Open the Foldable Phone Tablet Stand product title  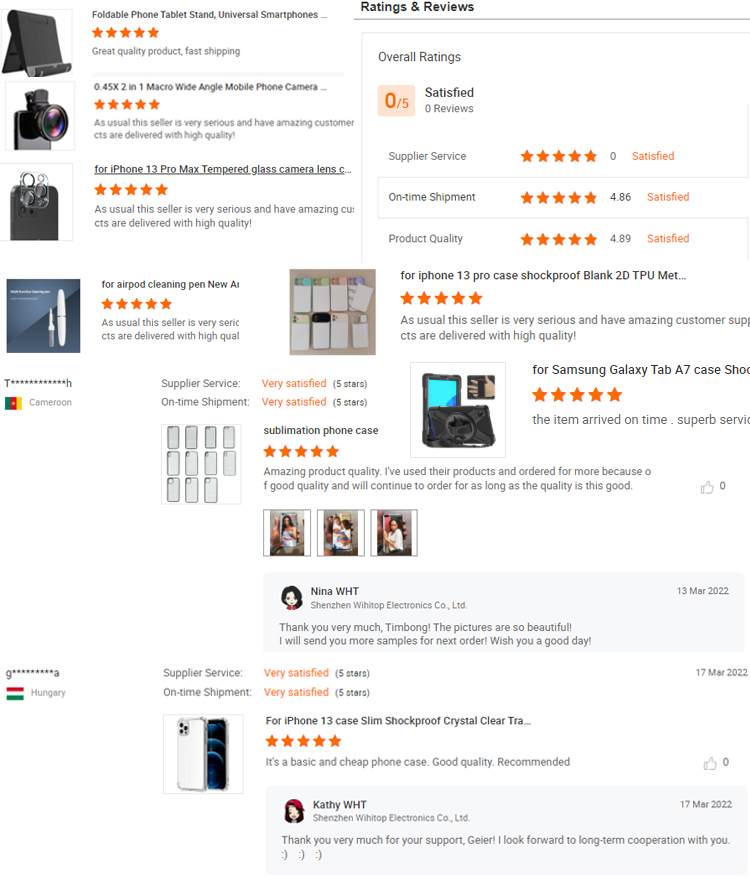(x=210, y=15)
